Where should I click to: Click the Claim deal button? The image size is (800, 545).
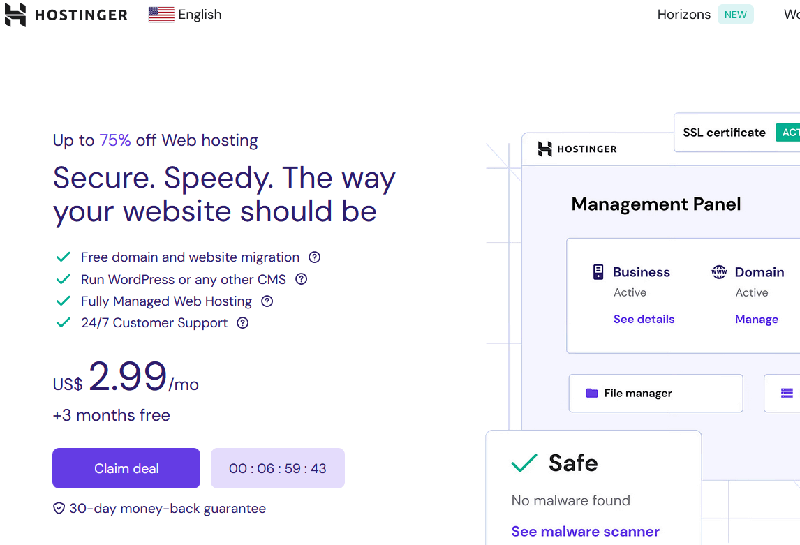pos(126,468)
